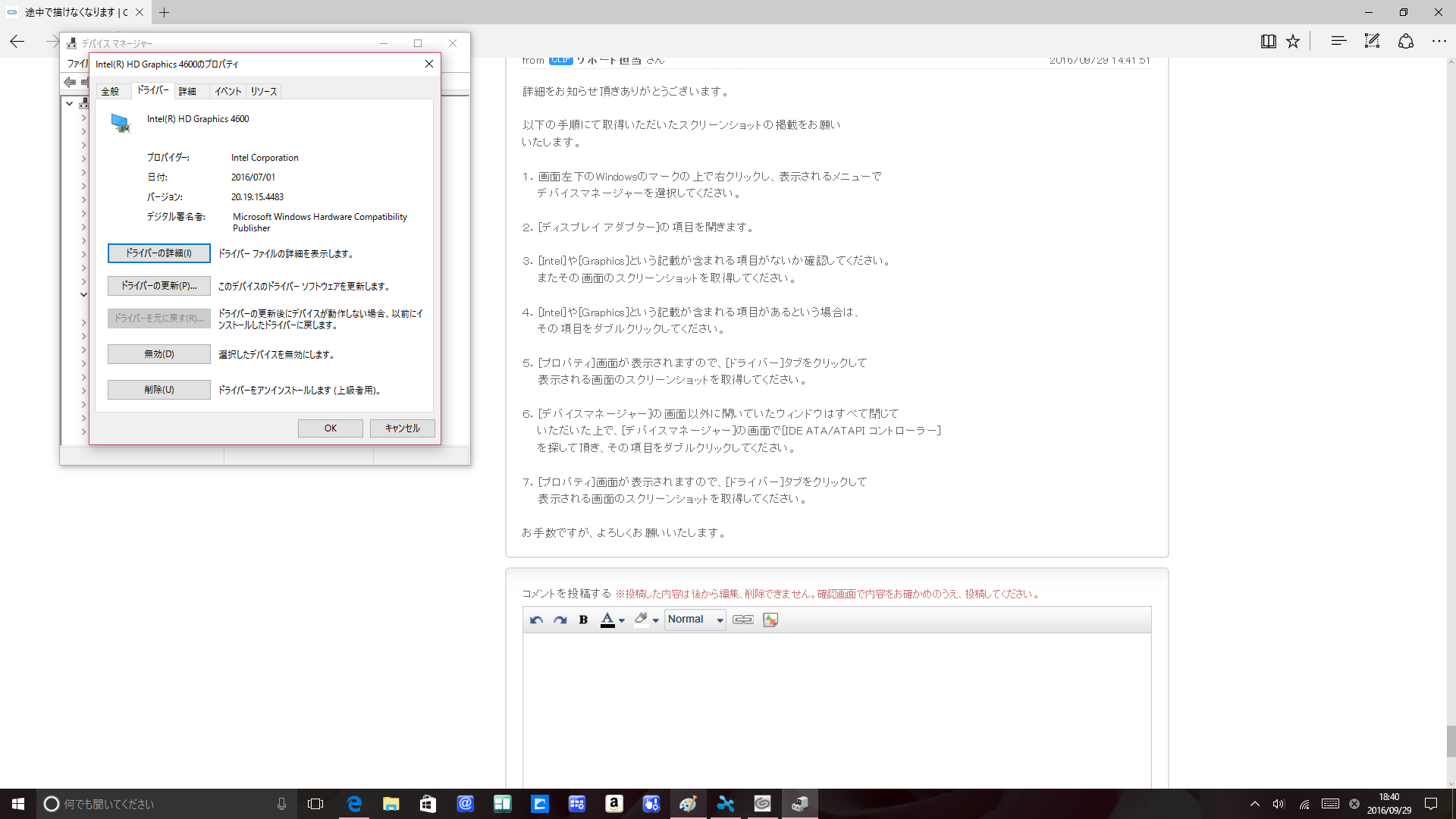
Task: Open the Edge Hub icon
Action: [1338, 42]
